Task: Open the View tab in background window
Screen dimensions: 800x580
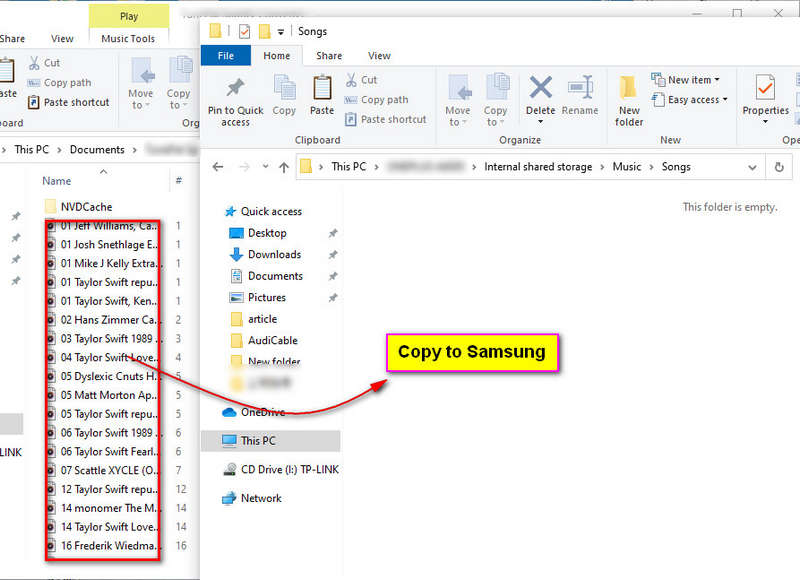Action: tap(62, 39)
